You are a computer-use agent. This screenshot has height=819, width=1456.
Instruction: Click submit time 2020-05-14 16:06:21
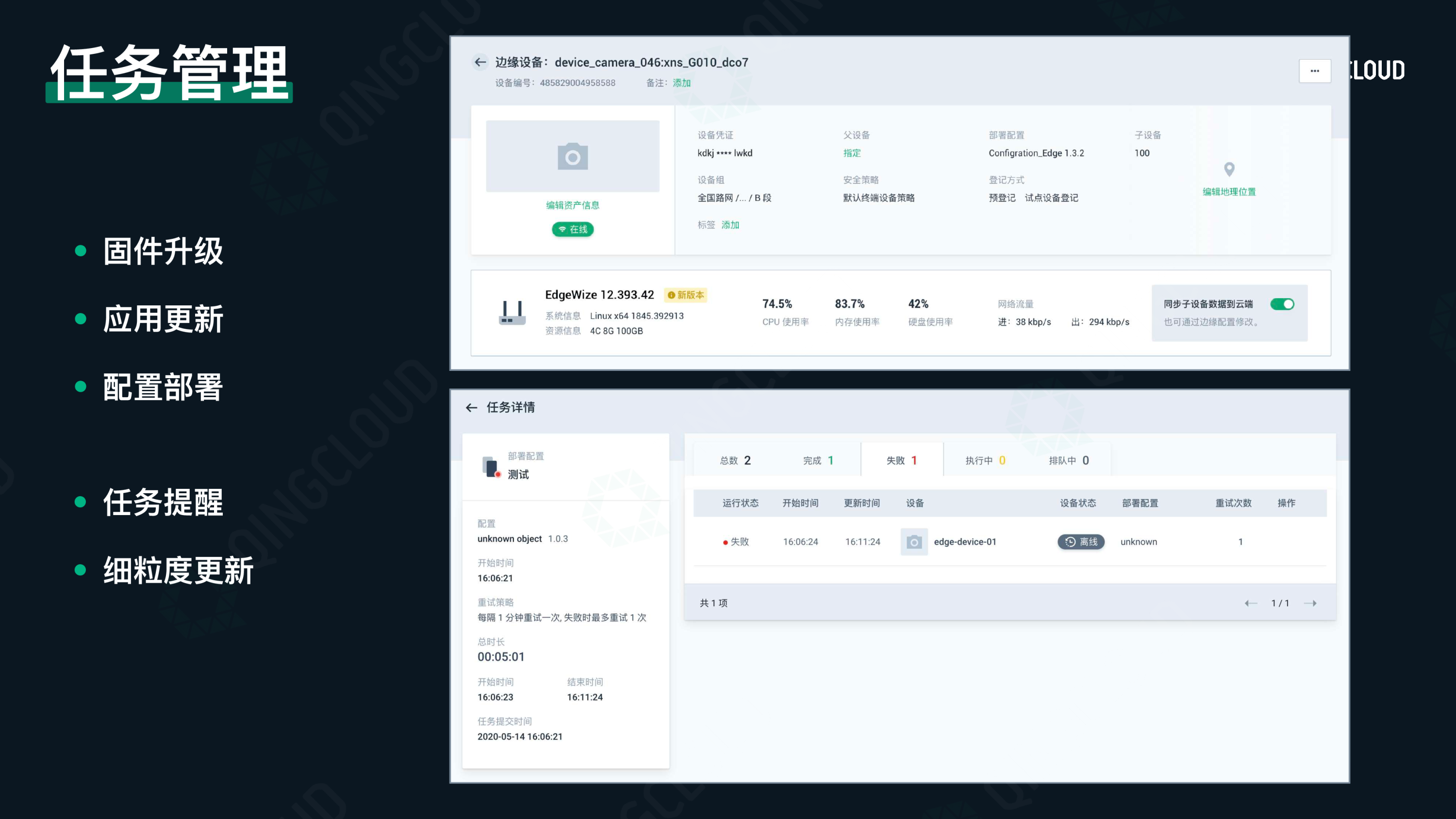pyautogui.click(x=520, y=736)
